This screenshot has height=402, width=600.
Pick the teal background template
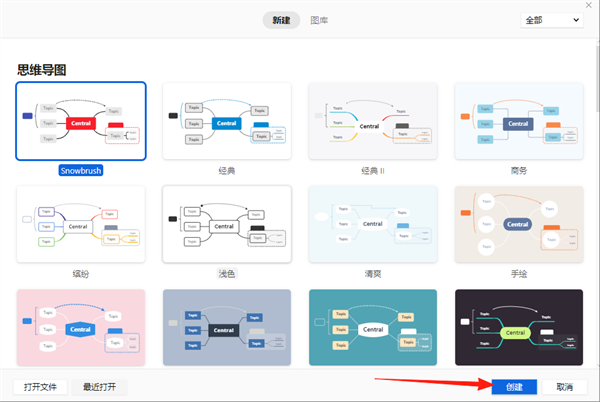click(373, 327)
